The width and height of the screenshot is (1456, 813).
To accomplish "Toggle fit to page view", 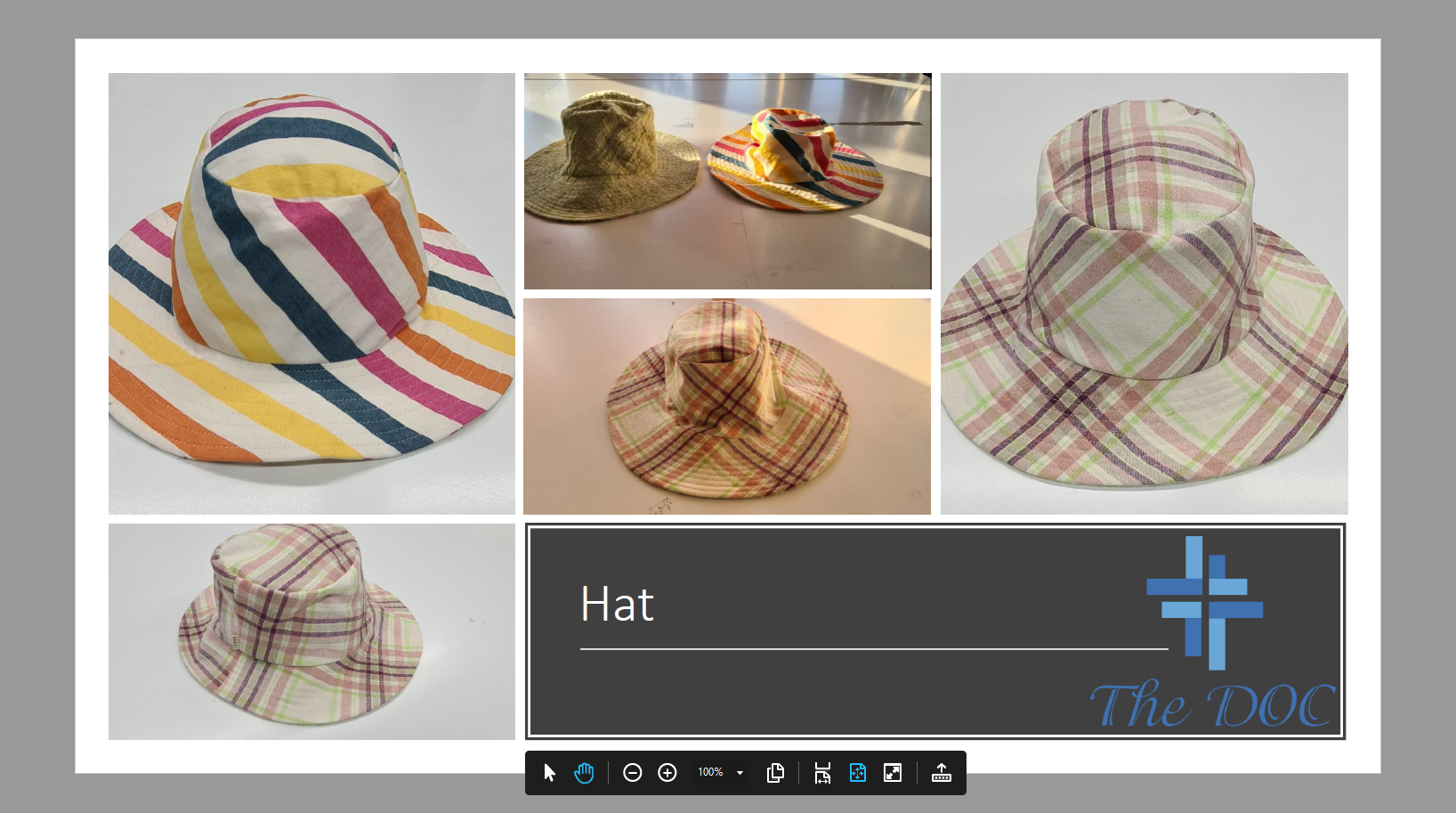I will 858,773.
